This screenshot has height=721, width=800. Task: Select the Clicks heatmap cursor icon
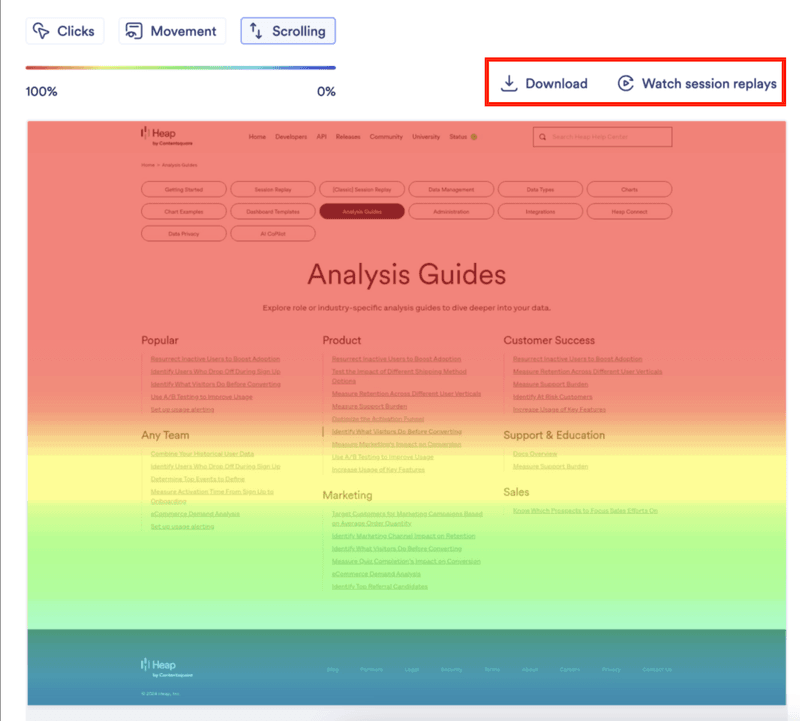pos(41,31)
